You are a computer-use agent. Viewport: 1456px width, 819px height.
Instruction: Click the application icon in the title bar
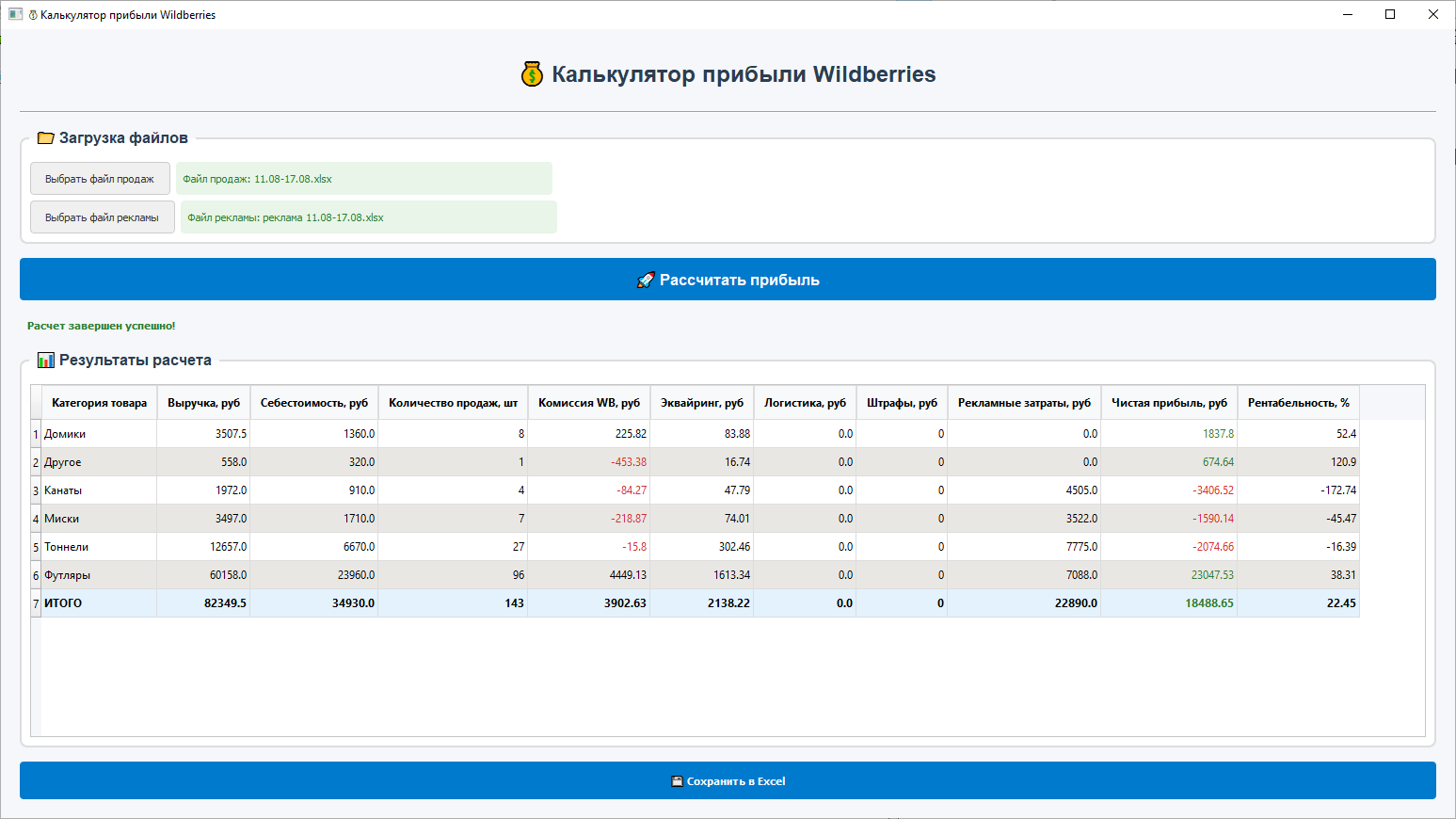coord(13,14)
